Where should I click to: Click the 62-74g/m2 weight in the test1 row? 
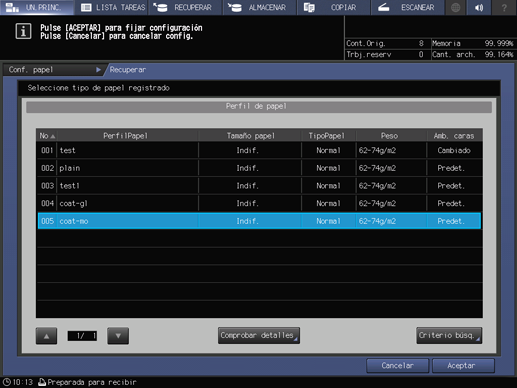click(x=377, y=186)
